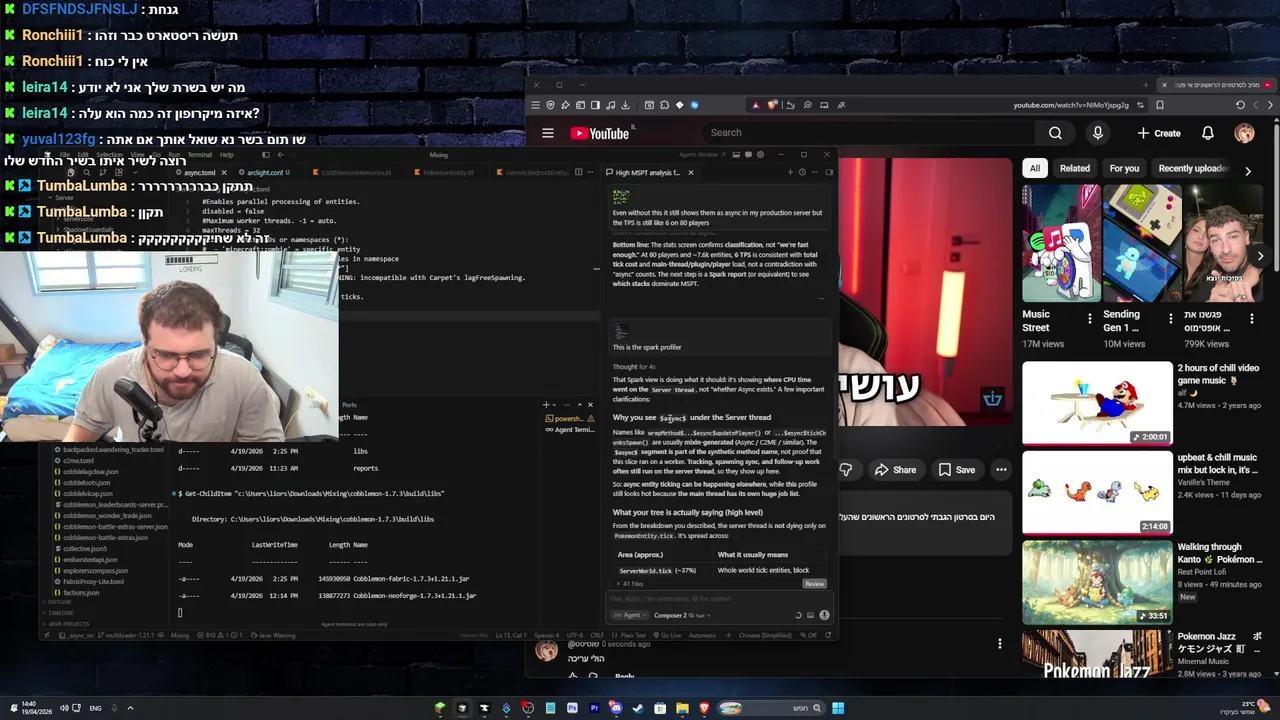Screen dimensions: 1280x720
Task: Open the Agent mode dropdown
Action: click(629, 615)
